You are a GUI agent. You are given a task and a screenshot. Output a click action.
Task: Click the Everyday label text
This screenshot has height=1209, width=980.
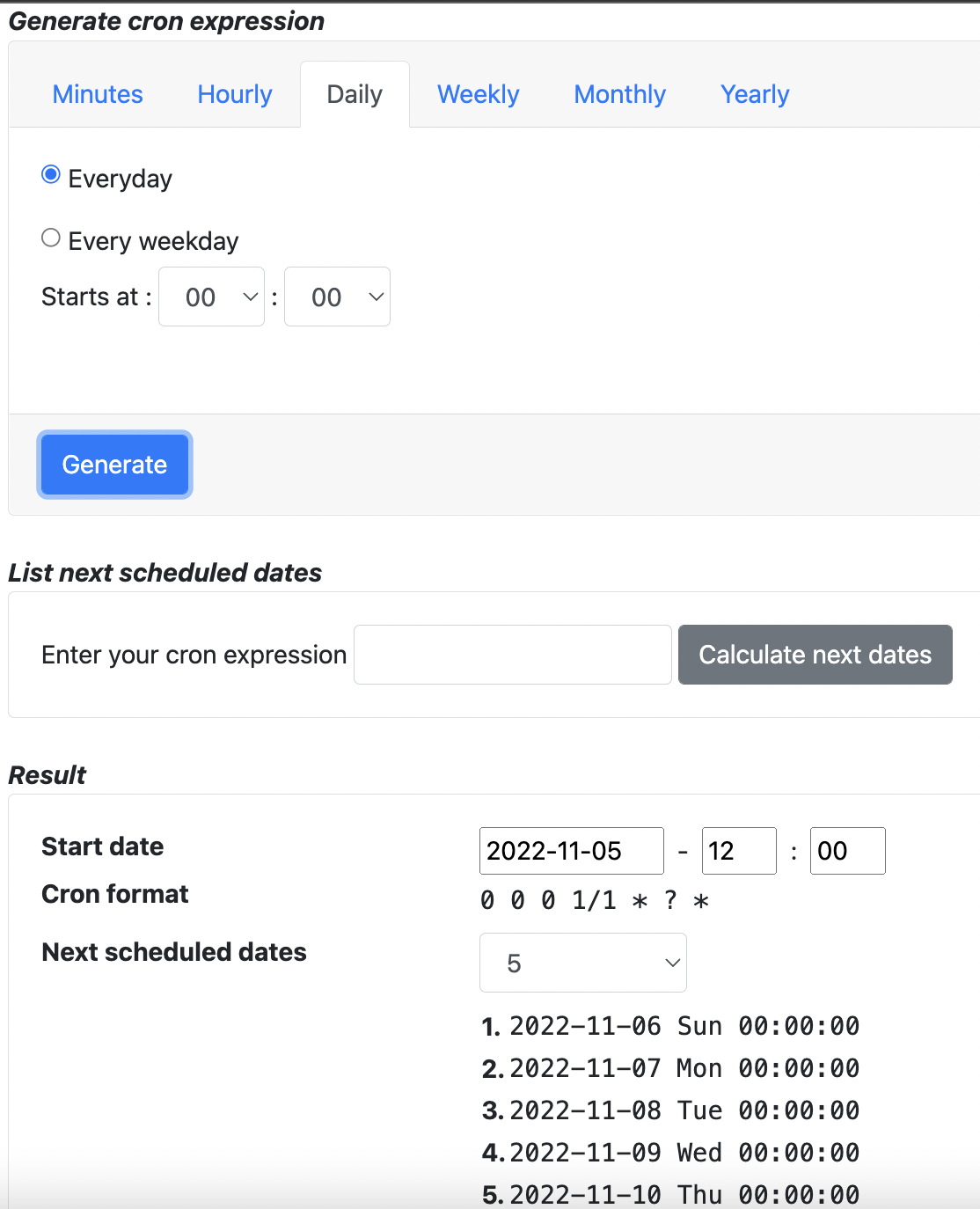[121, 179]
